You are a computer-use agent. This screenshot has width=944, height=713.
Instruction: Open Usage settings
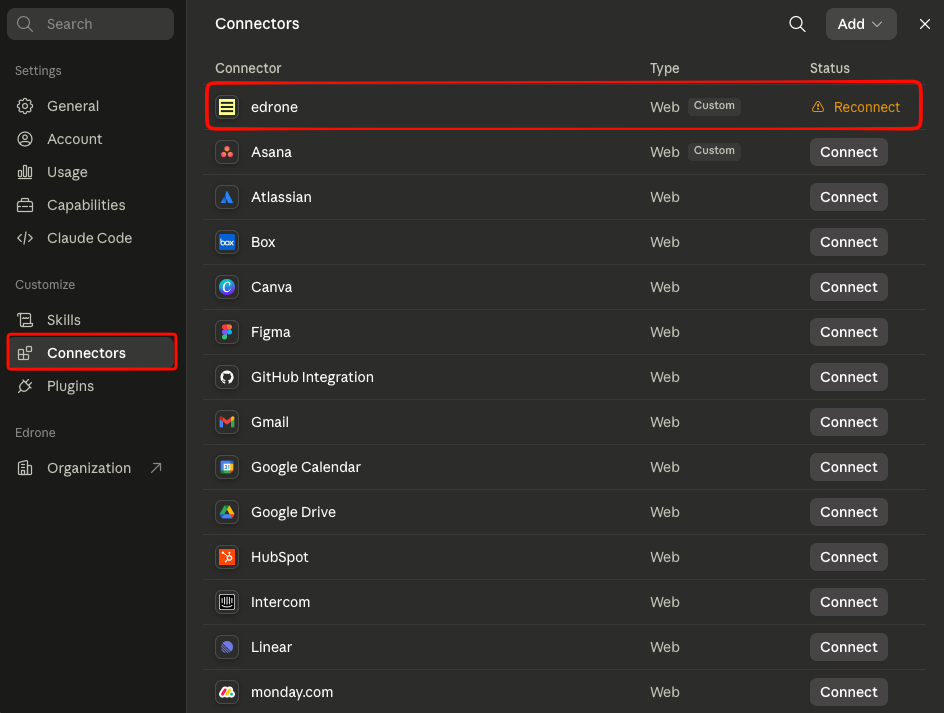tap(90, 172)
